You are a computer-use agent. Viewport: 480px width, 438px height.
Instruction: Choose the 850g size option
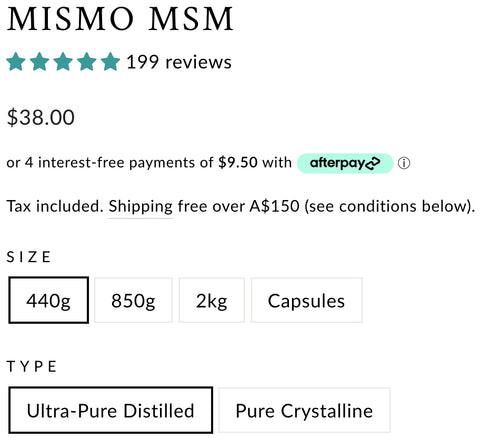(133, 300)
